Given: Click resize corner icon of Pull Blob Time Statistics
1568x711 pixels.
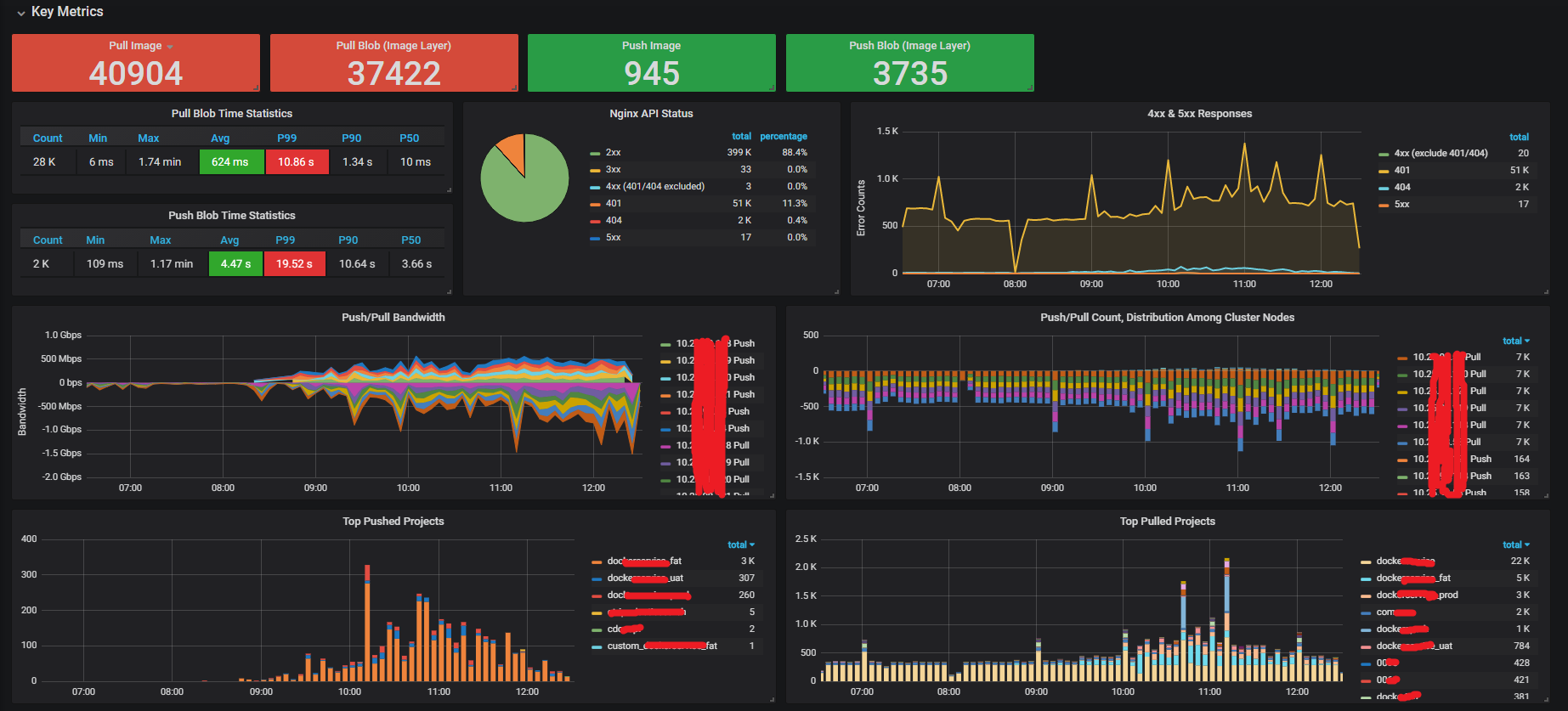Looking at the screenshot, I should (x=449, y=189).
